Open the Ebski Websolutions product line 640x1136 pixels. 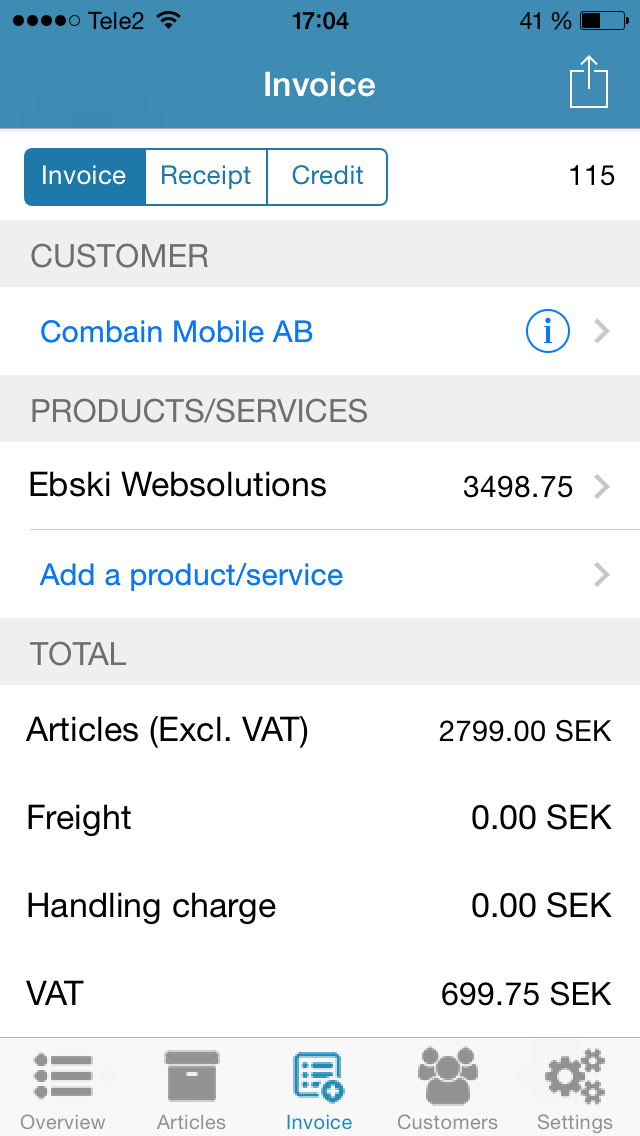click(178, 485)
